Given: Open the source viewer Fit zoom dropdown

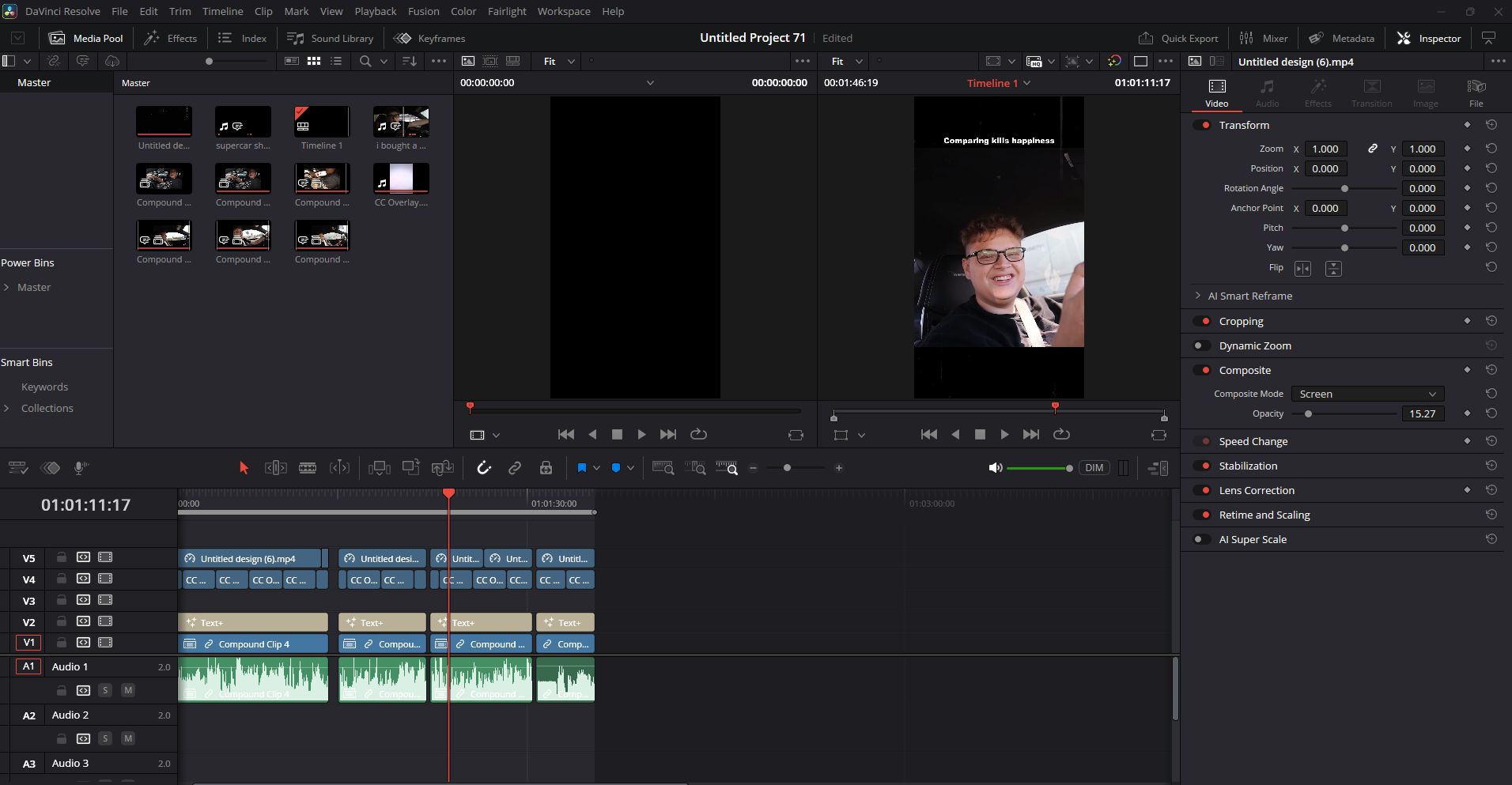Looking at the screenshot, I should click(559, 61).
